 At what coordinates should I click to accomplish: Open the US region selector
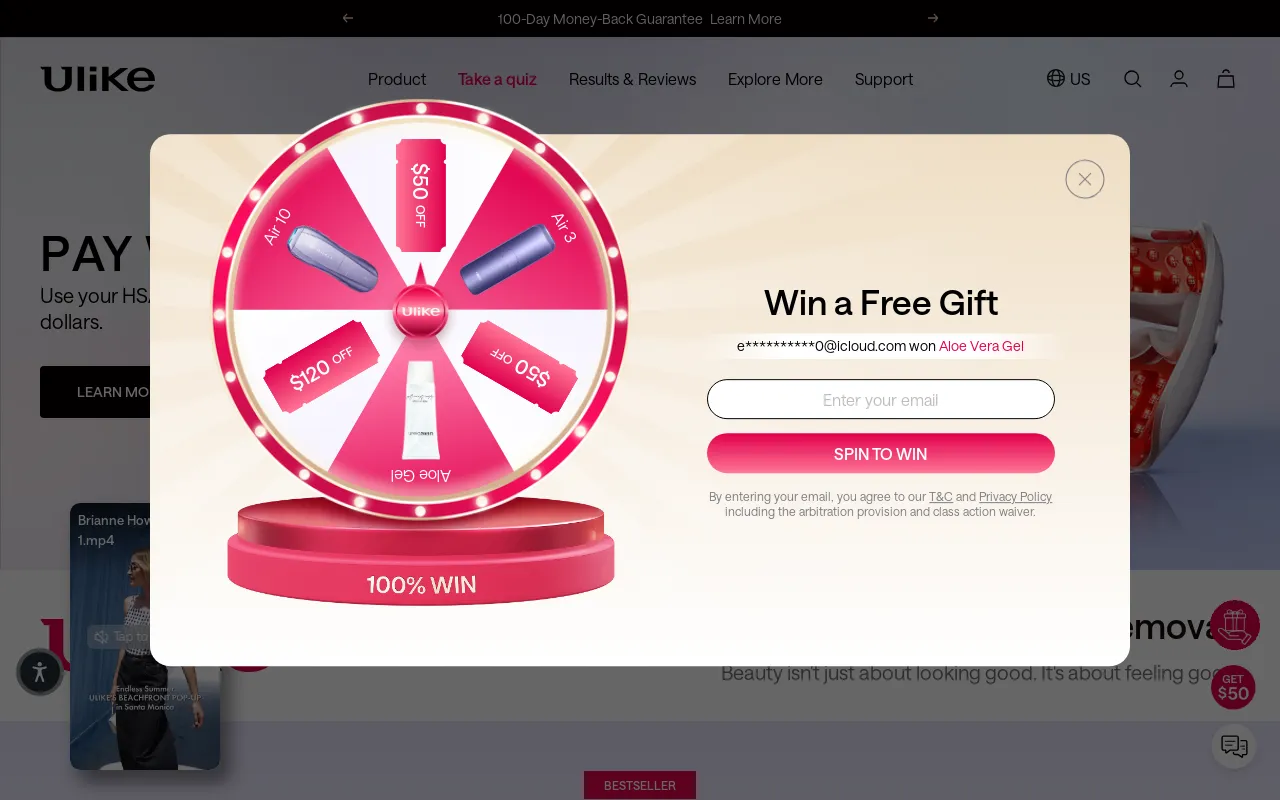[x=1068, y=79]
